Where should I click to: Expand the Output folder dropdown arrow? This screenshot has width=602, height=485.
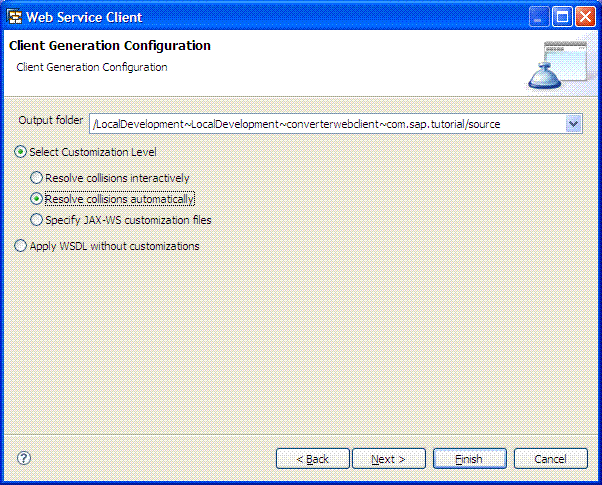[573, 124]
